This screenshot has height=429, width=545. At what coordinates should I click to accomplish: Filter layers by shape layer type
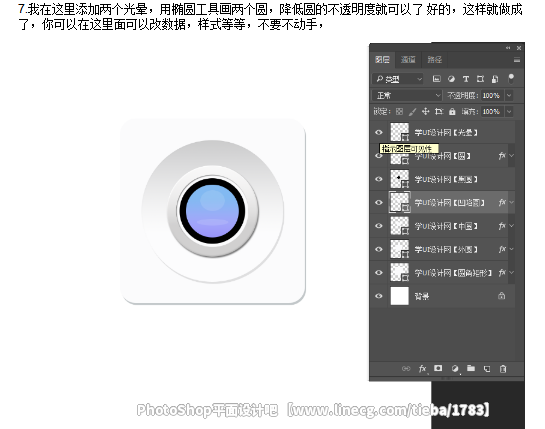pyautogui.click(x=480, y=79)
